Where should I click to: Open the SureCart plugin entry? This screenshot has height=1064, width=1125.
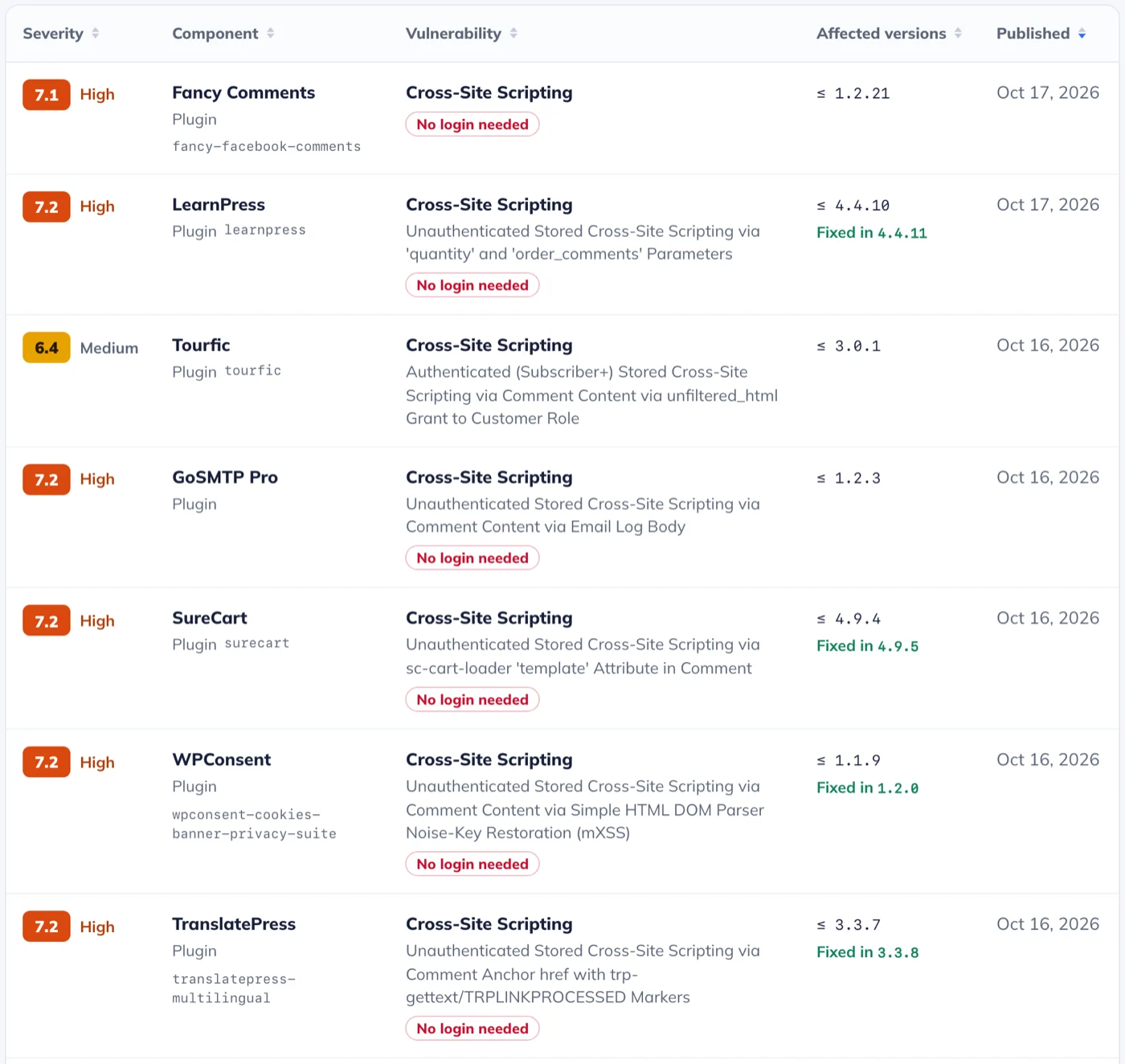pyautogui.click(x=210, y=618)
